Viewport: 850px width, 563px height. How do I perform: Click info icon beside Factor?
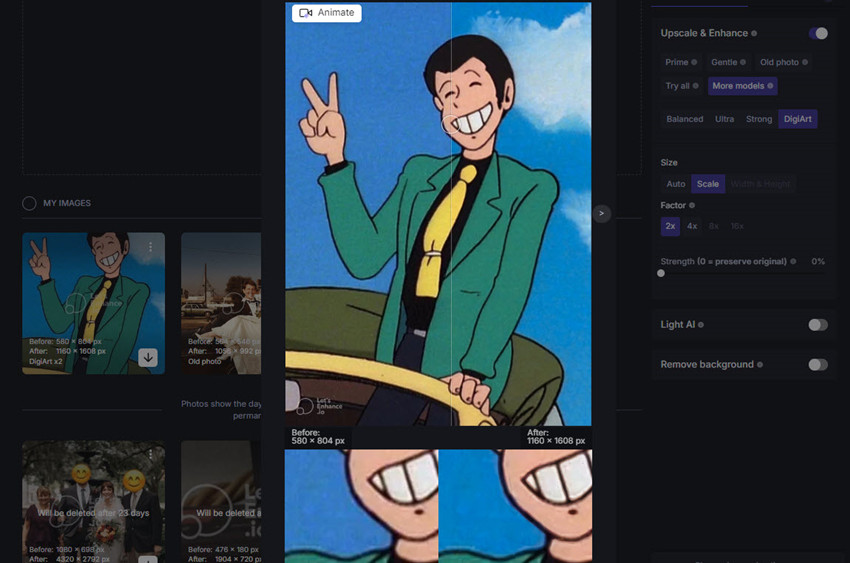[692, 205]
